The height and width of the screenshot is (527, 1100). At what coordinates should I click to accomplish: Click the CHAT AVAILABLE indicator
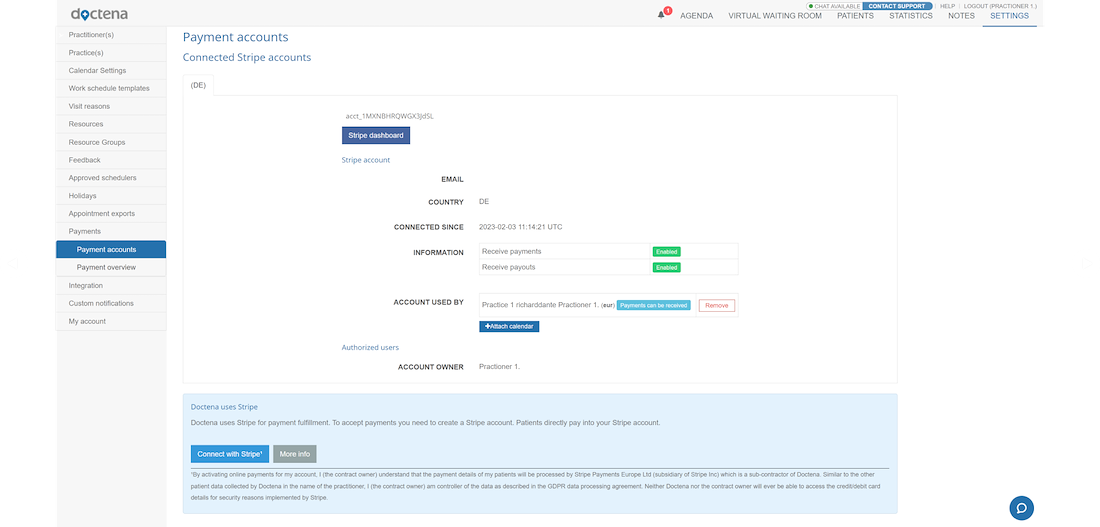[x=833, y=6]
